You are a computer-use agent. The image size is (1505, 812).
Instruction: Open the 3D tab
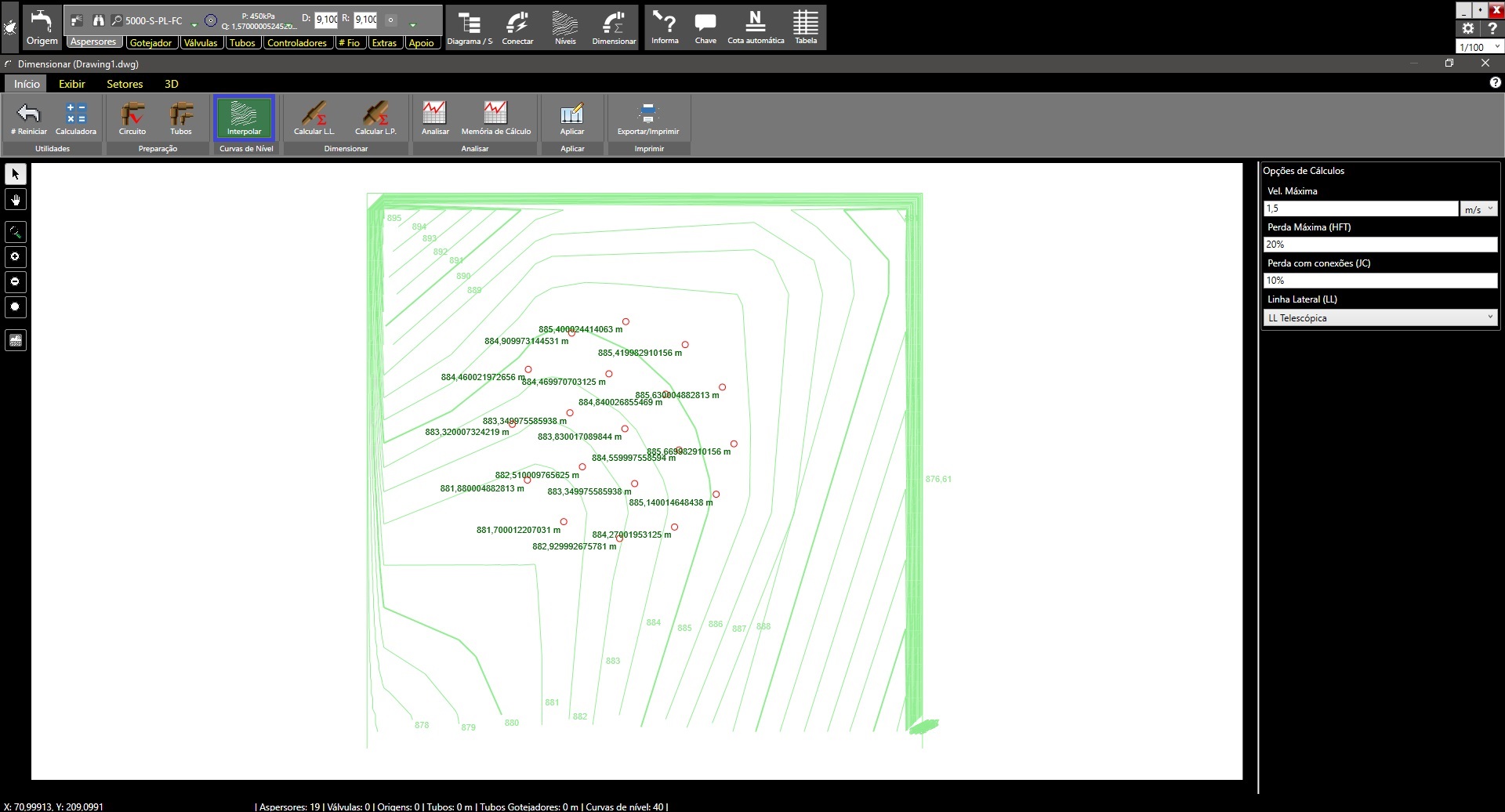click(172, 84)
